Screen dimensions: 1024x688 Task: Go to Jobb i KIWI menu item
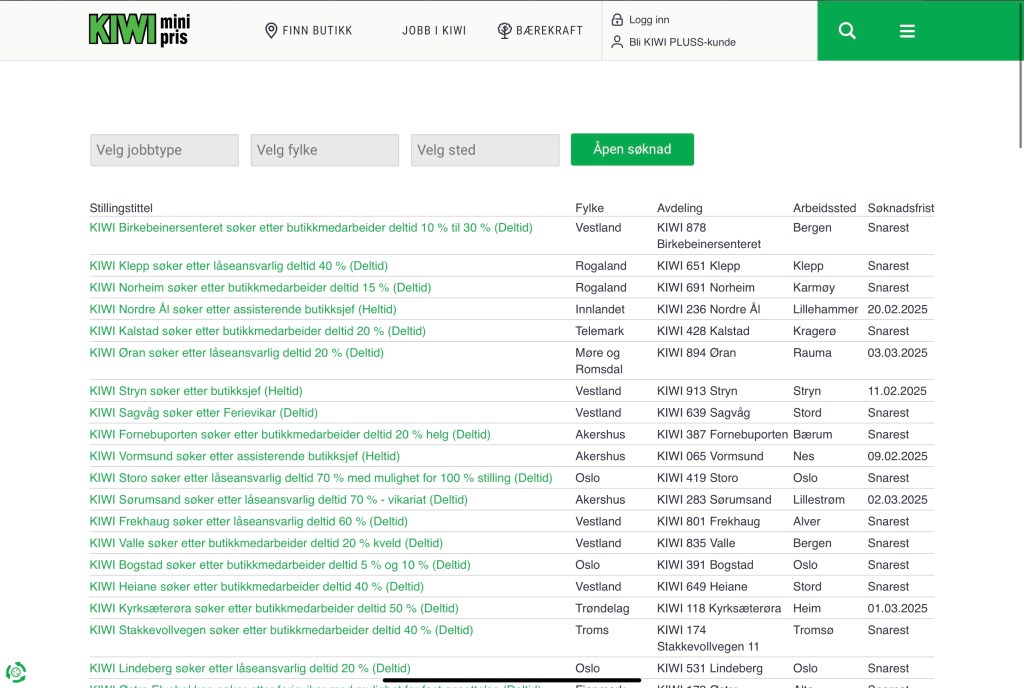tap(434, 30)
